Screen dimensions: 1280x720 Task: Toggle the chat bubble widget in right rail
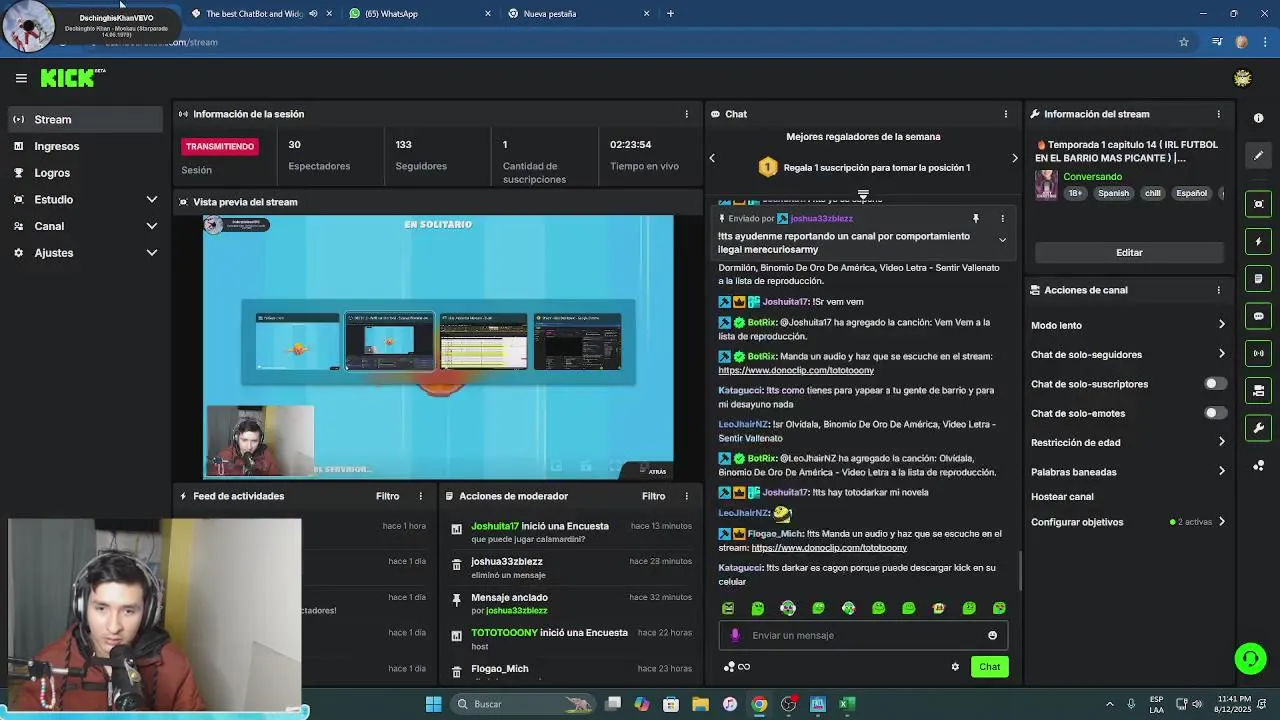(x=1258, y=316)
